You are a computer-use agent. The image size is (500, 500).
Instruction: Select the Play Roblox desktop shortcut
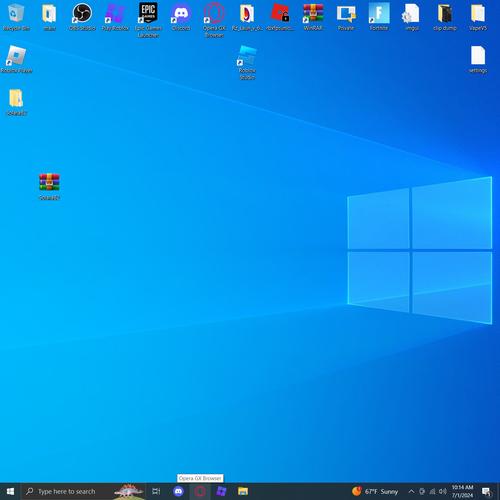click(x=115, y=17)
